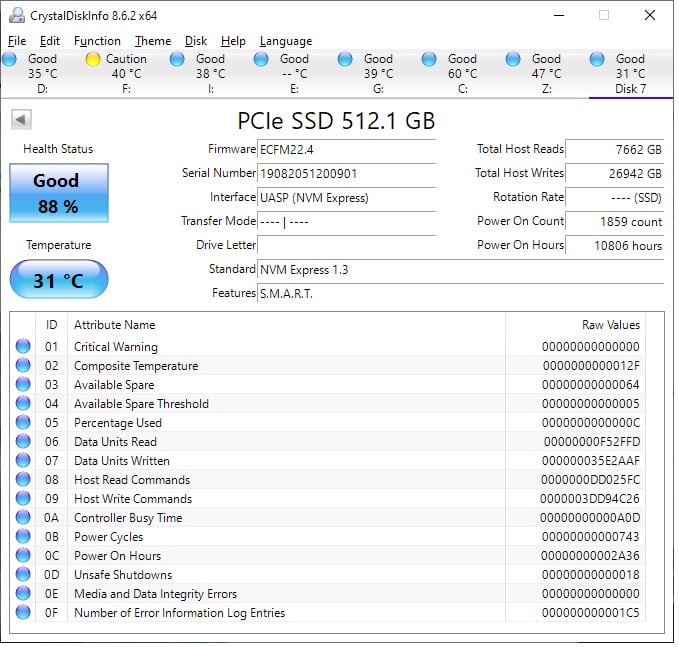
Task: Click the Power Cycles row status orb
Action: tap(23, 537)
